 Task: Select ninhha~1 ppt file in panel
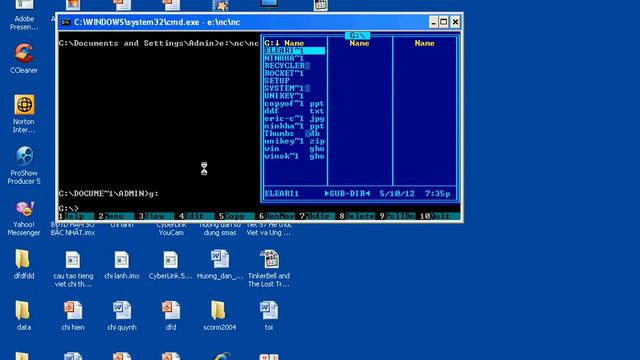[x=294, y=126]
